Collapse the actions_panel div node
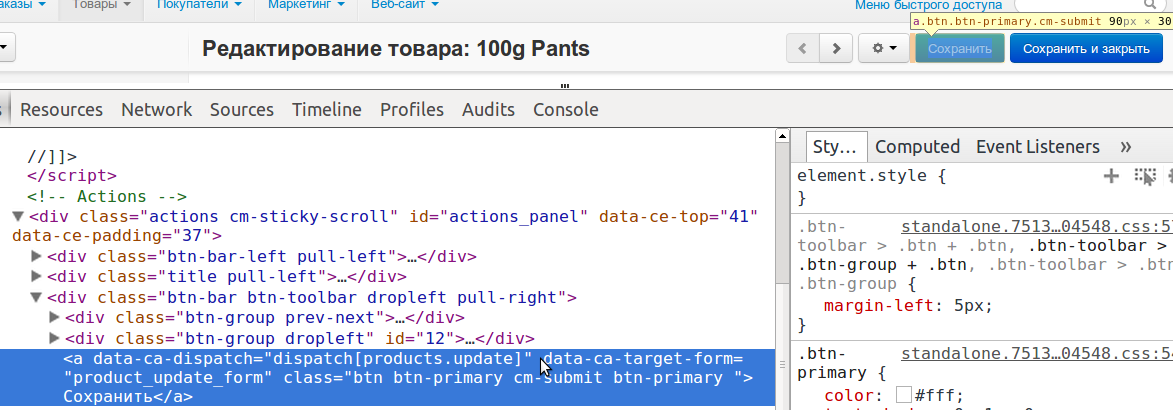The image size is (1173, 410). [x=18, y=216]
